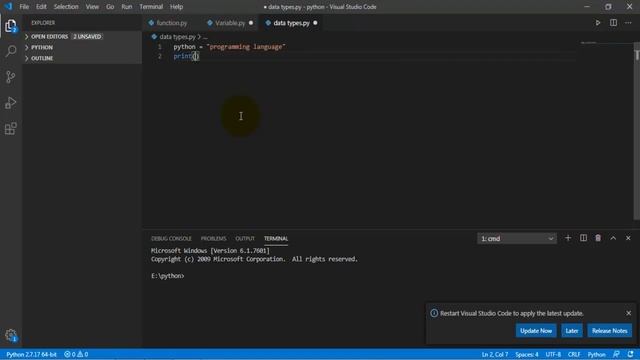Viewport: 640px width, 360px height.
Task: Click the VS Code logo icon
Action: pos(8,7)
